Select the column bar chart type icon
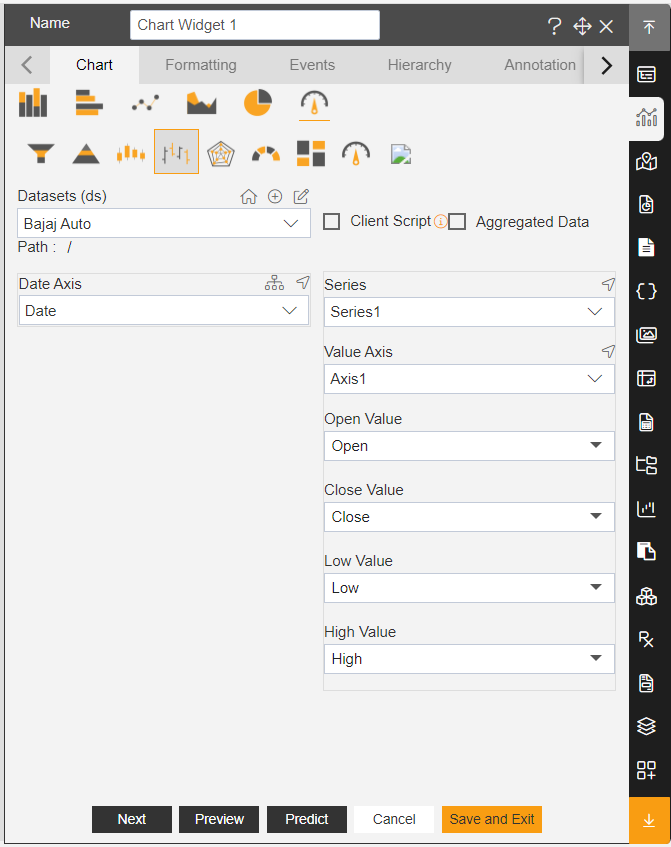671x847 pixels. pyautogui.click(x=33, y=103)
